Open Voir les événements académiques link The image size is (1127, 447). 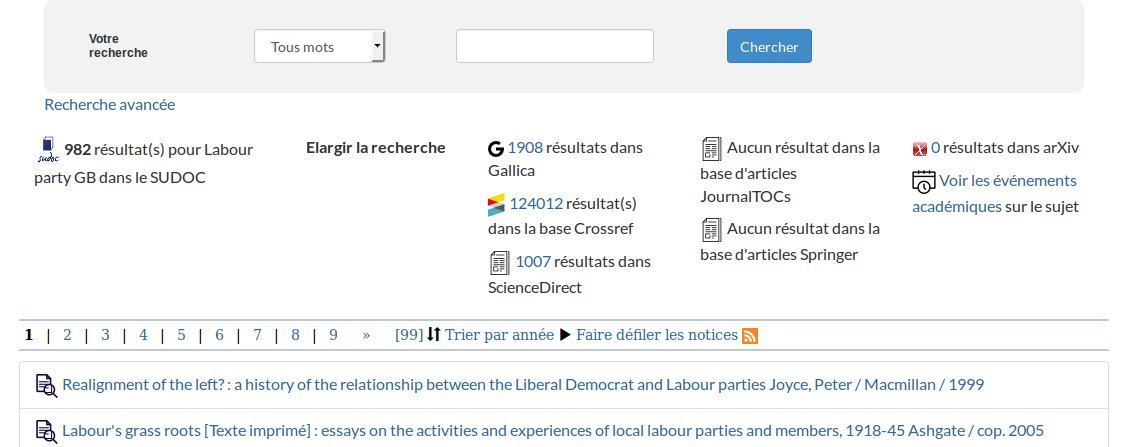(x=995, y=193)
